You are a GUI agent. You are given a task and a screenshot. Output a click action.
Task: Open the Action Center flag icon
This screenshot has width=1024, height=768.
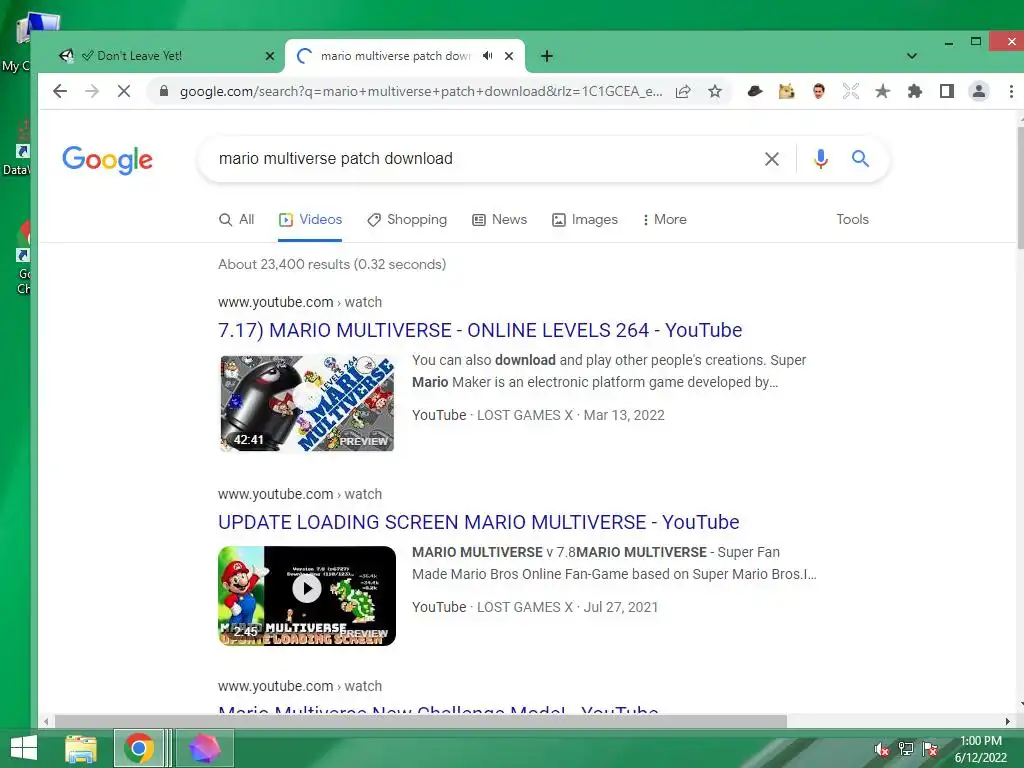[x=930, y=749]
